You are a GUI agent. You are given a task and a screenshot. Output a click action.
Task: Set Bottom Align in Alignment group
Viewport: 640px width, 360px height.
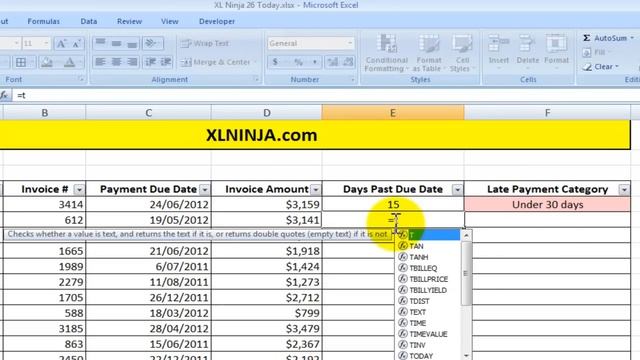tap(132, 43)
